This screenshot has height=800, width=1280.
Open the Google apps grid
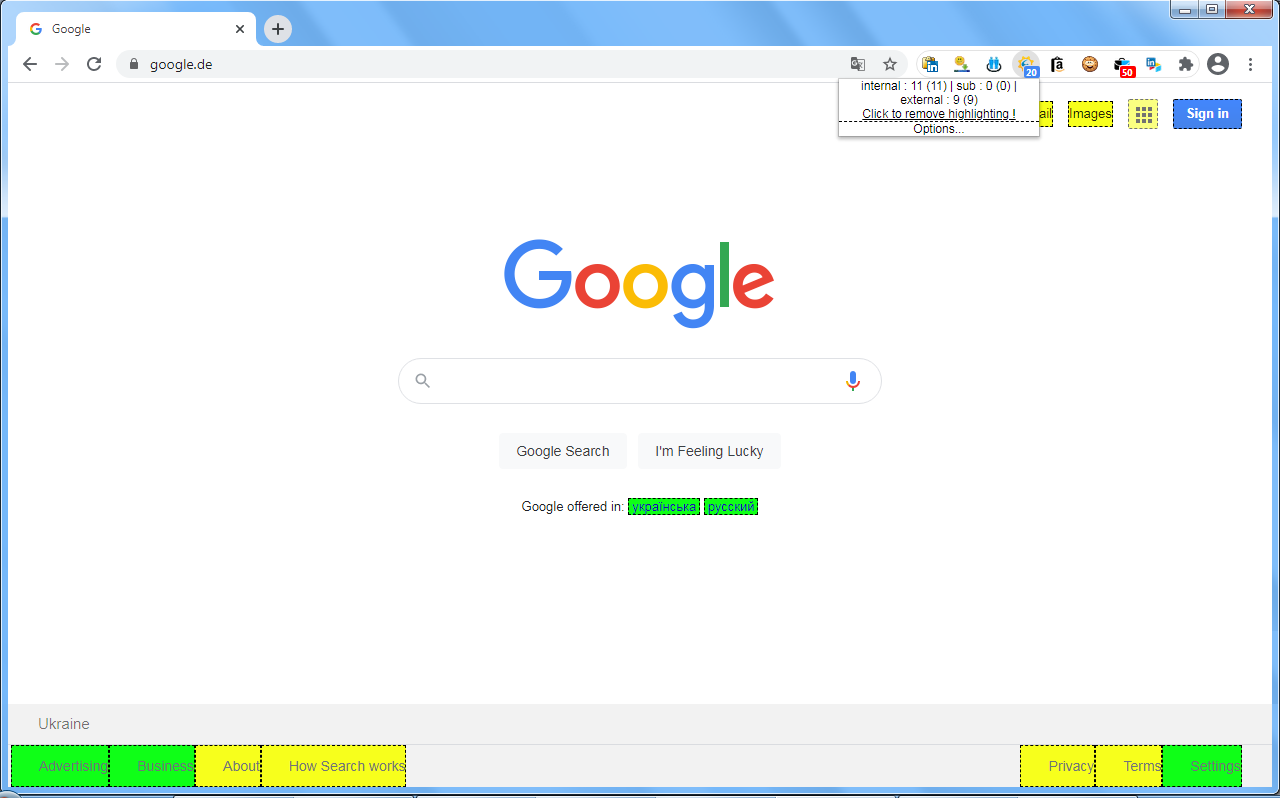click(1143, 114)
